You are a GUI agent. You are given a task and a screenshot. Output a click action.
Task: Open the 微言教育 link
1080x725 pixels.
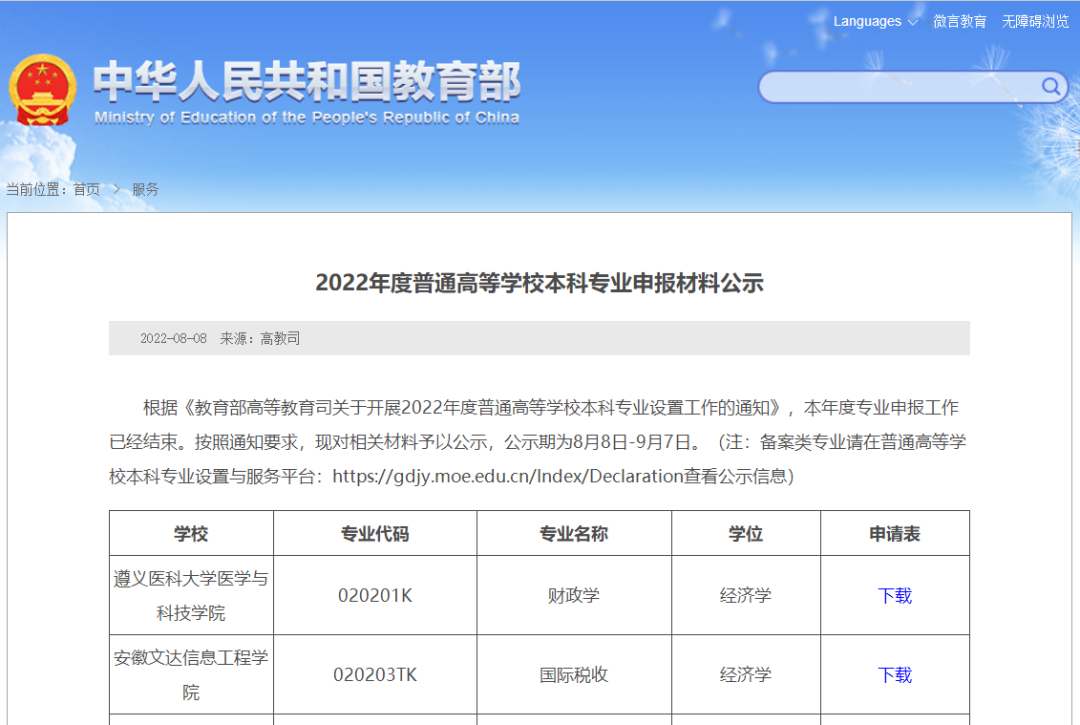point(960,22)
